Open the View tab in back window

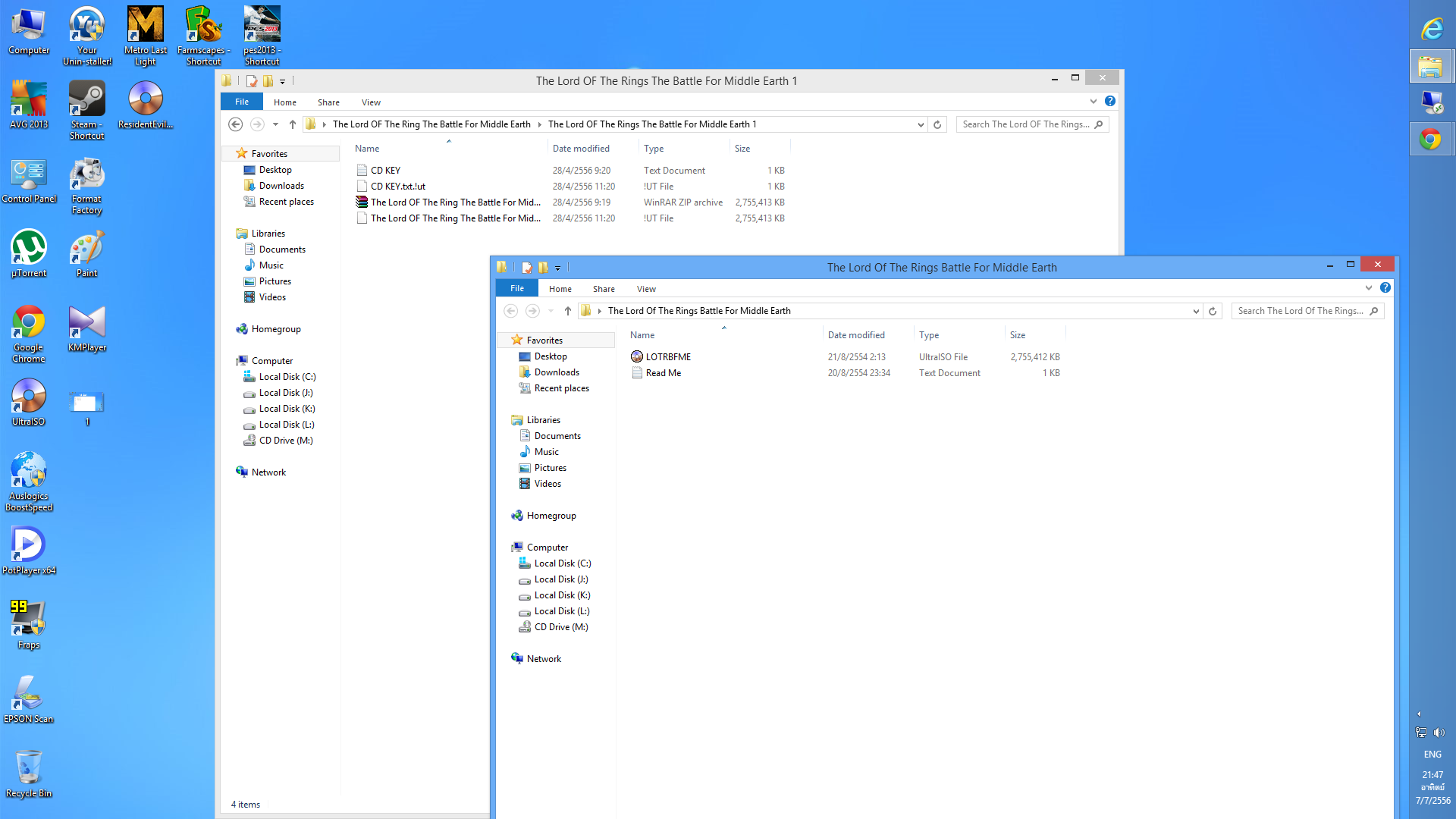click(371, 102)
